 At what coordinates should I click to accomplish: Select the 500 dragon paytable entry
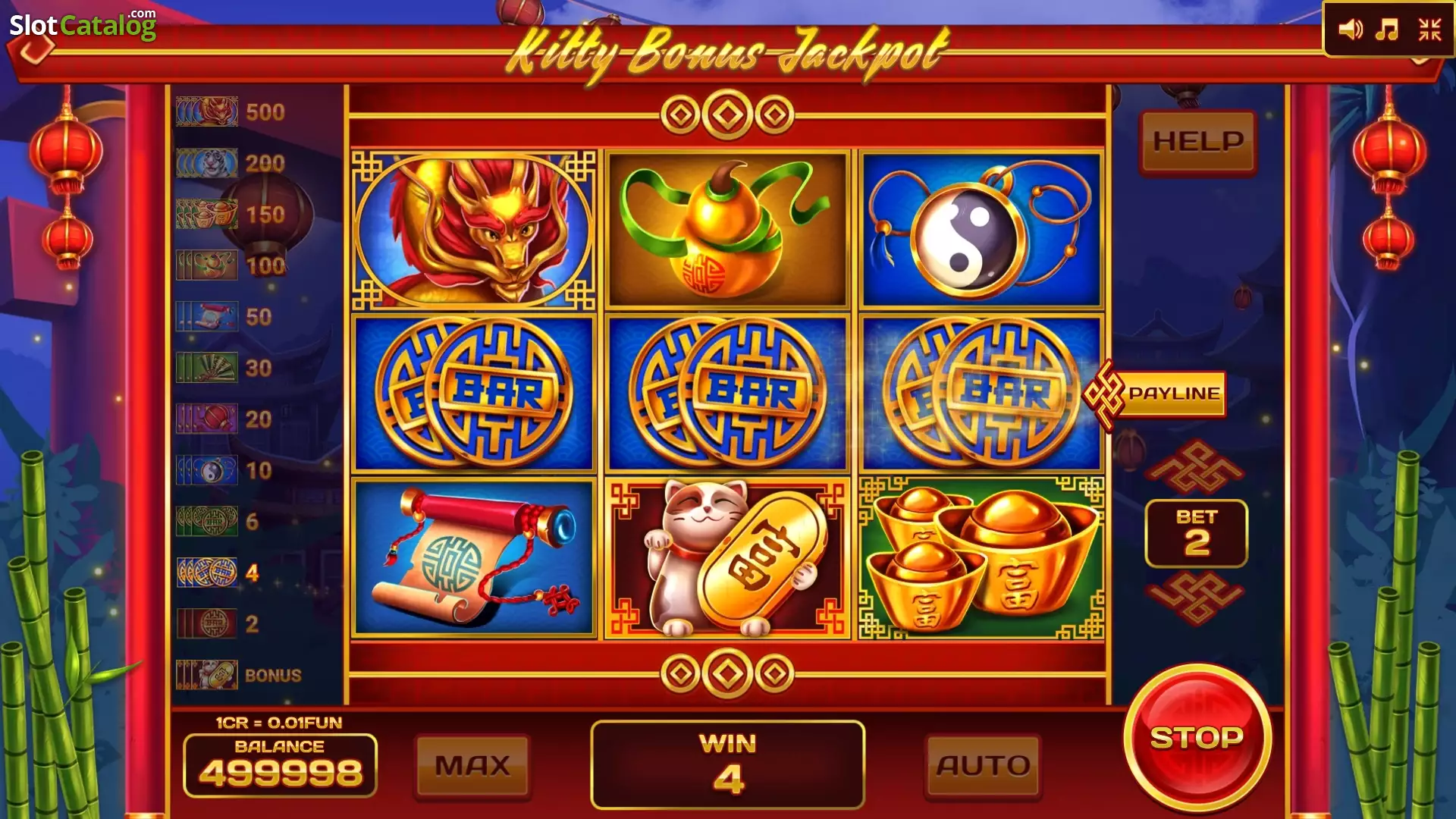pyautogui.click(x=231, y=112)
